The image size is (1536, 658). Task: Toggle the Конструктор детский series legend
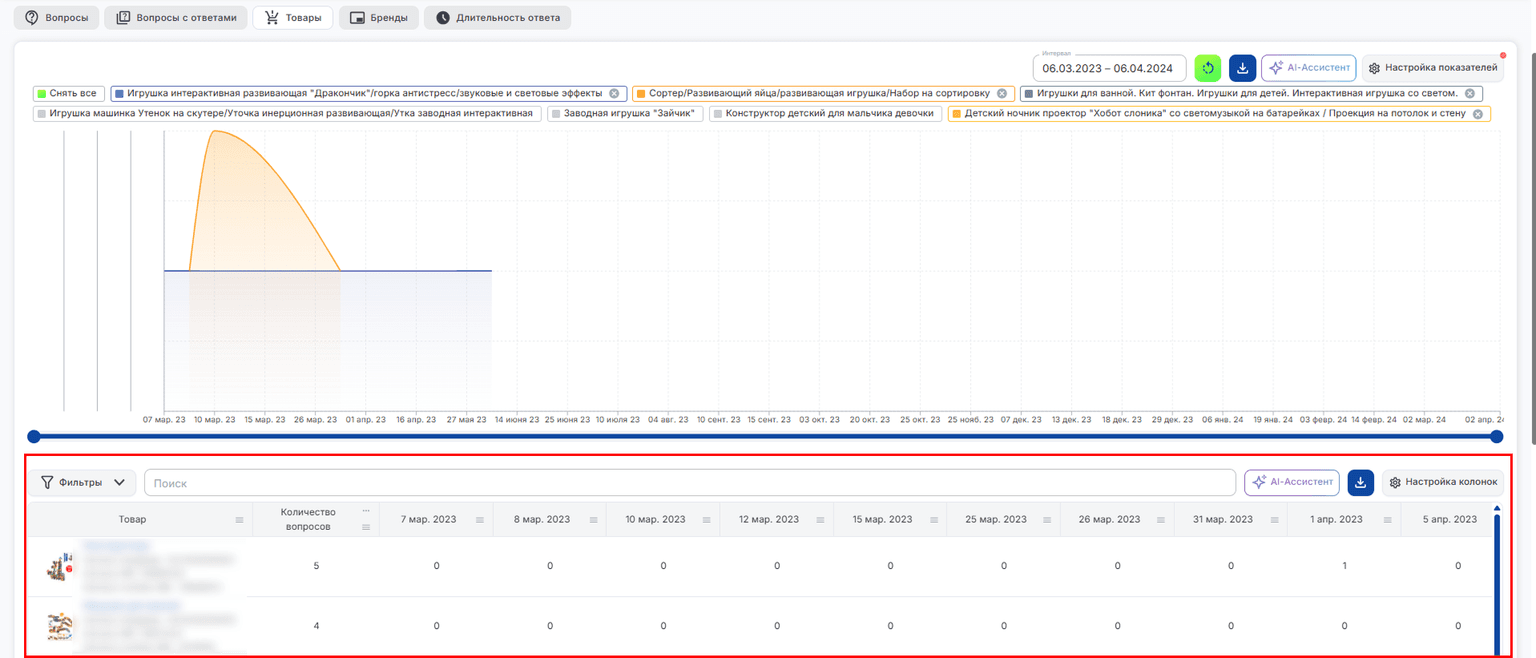point(825,114)
